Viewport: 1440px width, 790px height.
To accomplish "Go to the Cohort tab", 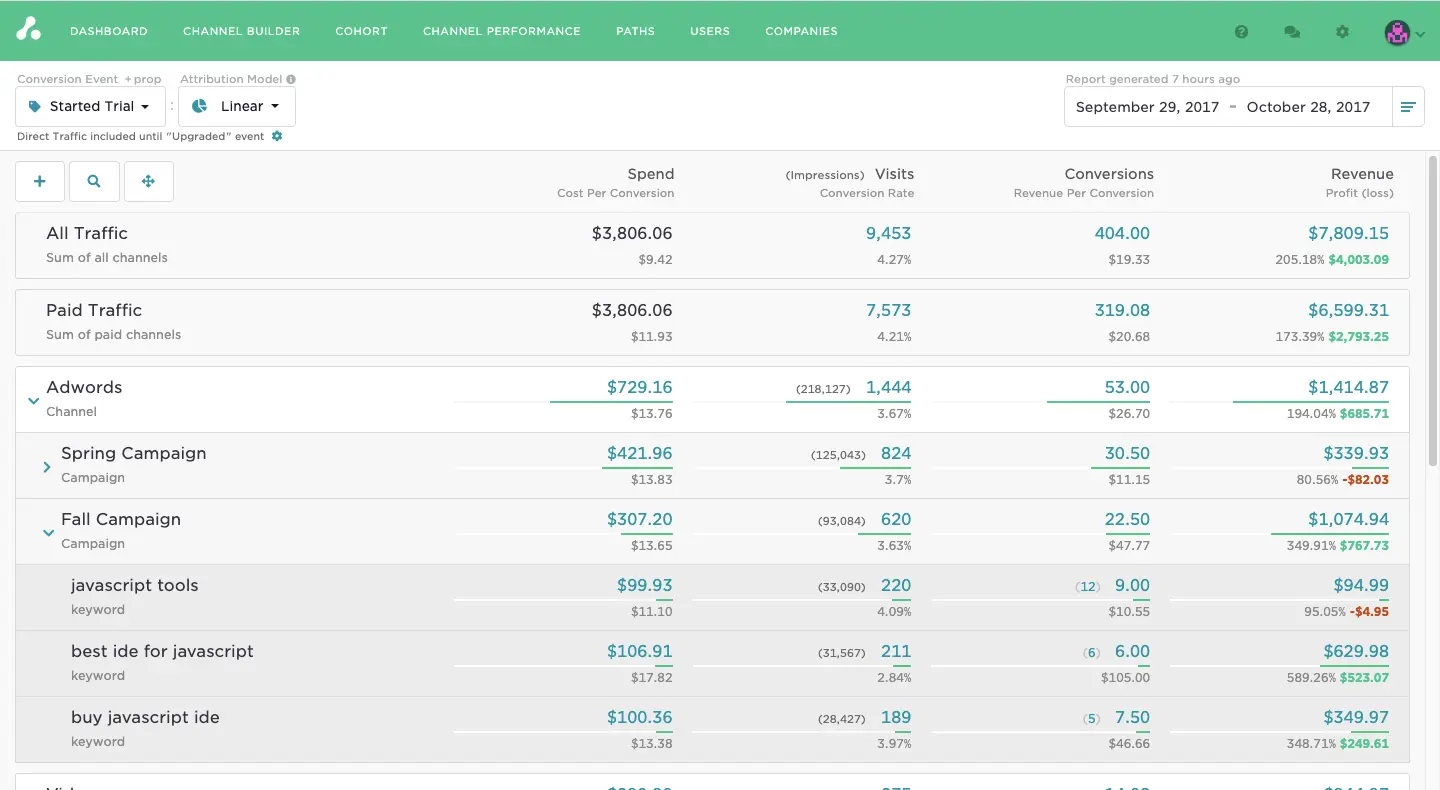I will pyautogui.click(x=361, y=31).
